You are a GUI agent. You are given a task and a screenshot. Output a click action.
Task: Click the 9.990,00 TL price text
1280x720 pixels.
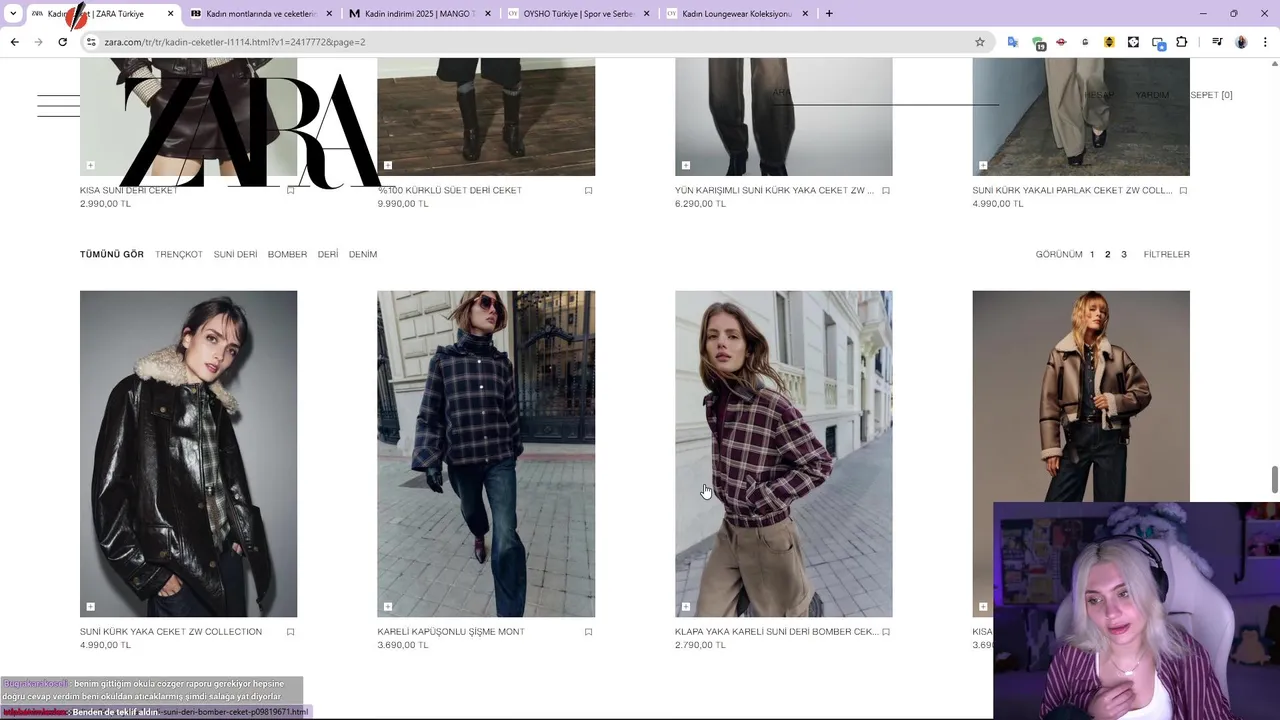403,204
